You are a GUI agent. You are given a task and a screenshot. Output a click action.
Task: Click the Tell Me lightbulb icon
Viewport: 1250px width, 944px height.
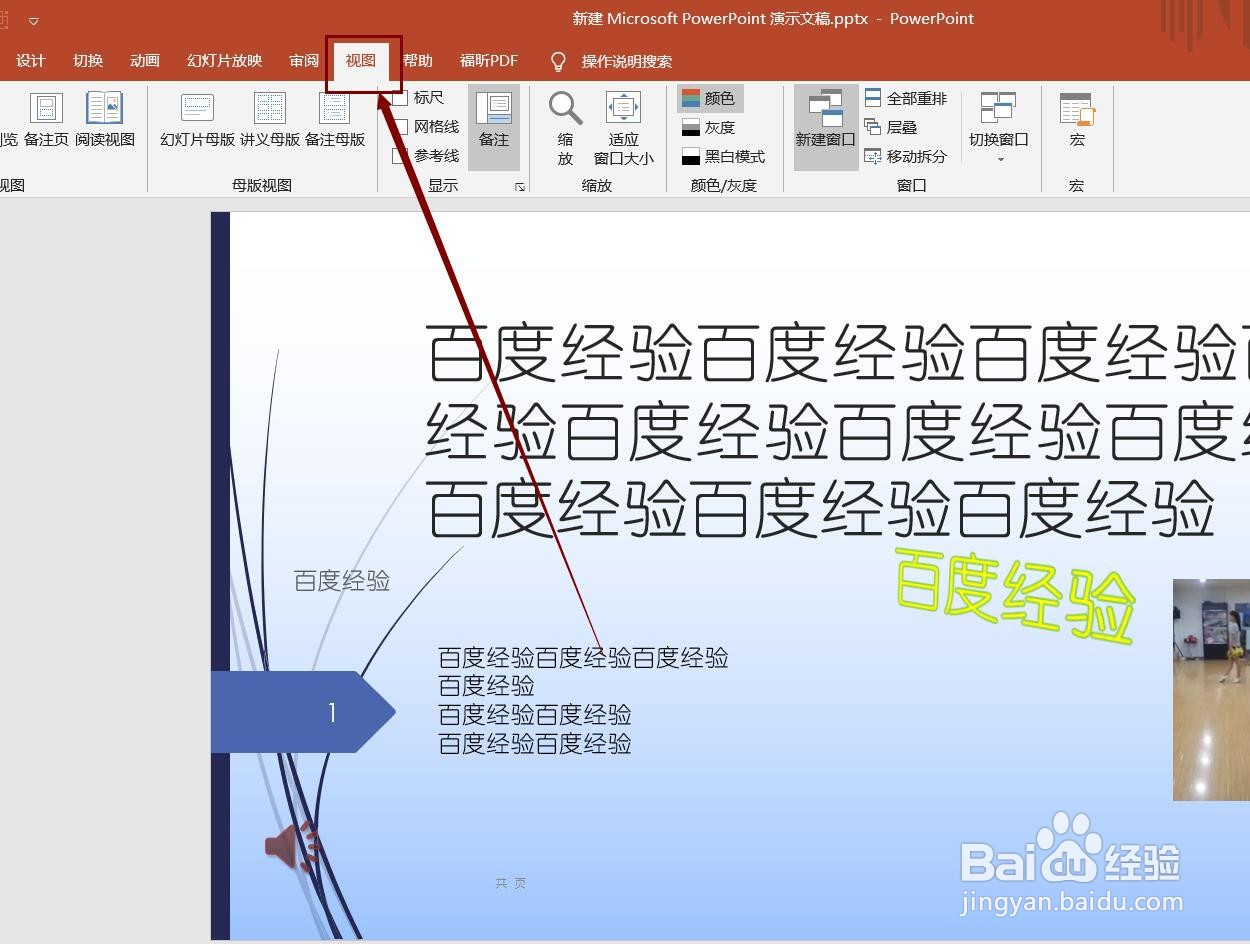coord(559,62)
